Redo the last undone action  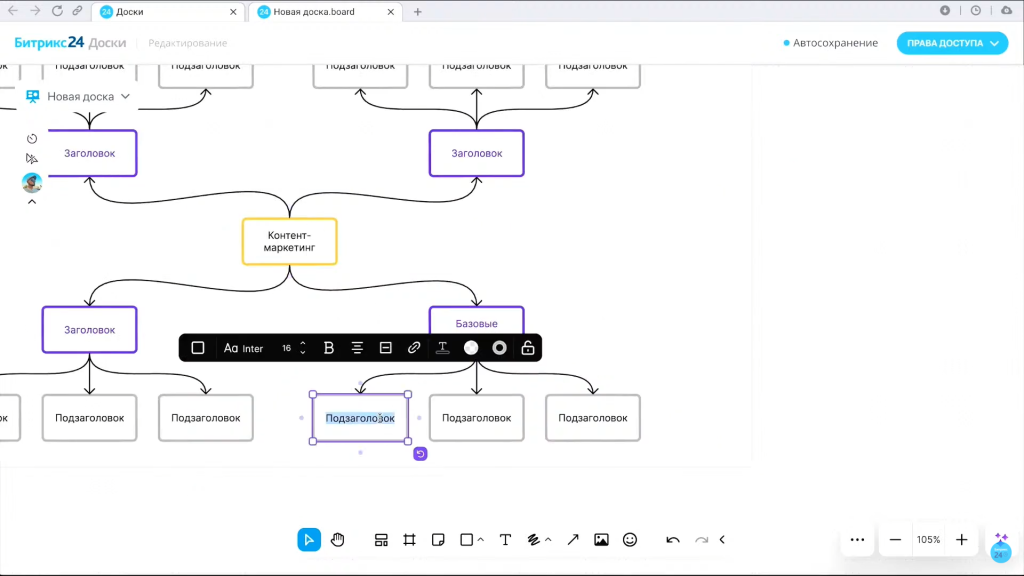[x=701, y=539]
